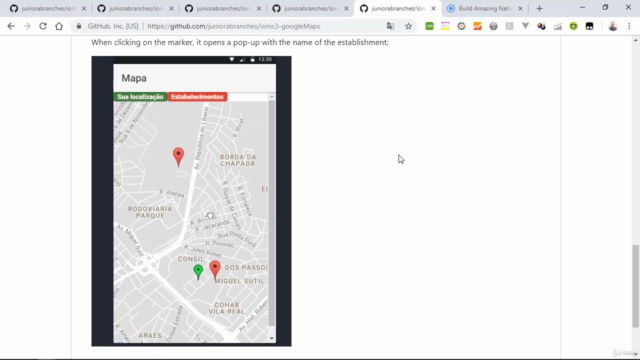
Task: Switch to the third juniorabranches tab
Action: [x=223, y=9]
